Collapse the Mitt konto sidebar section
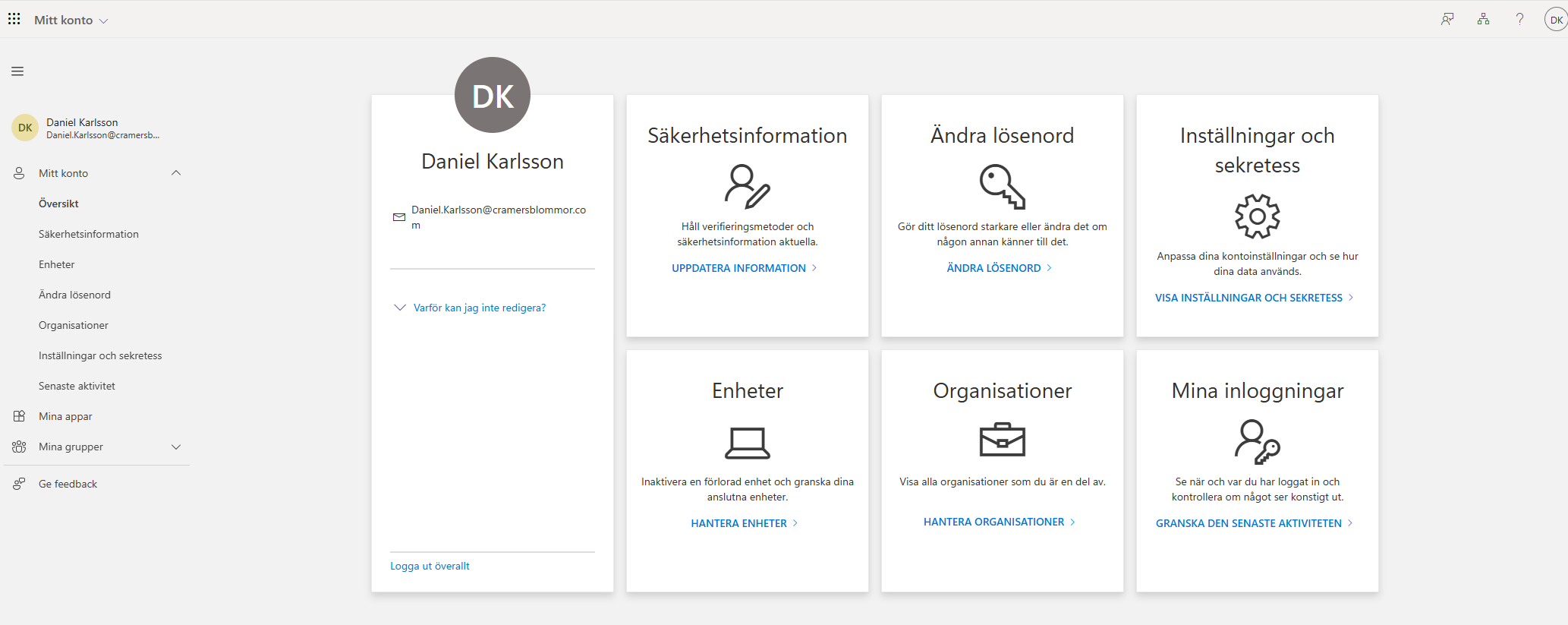 click(176, 173)
